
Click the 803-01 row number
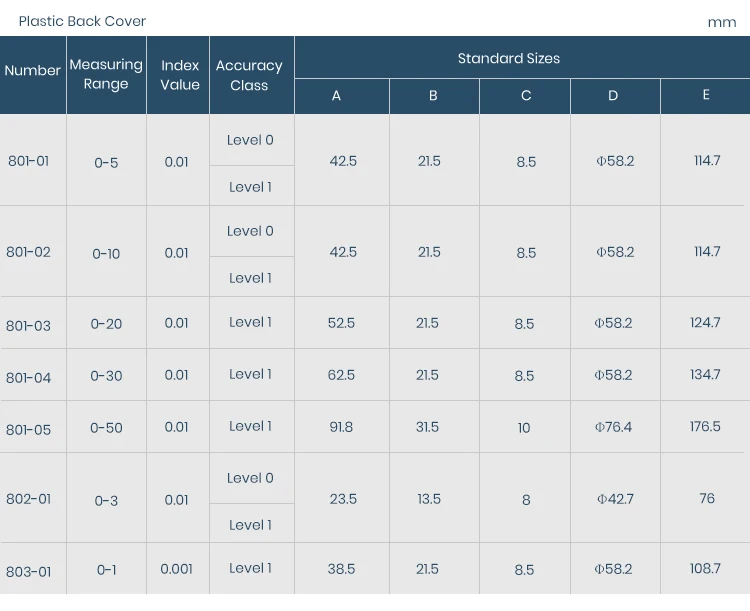coord(28,572)
